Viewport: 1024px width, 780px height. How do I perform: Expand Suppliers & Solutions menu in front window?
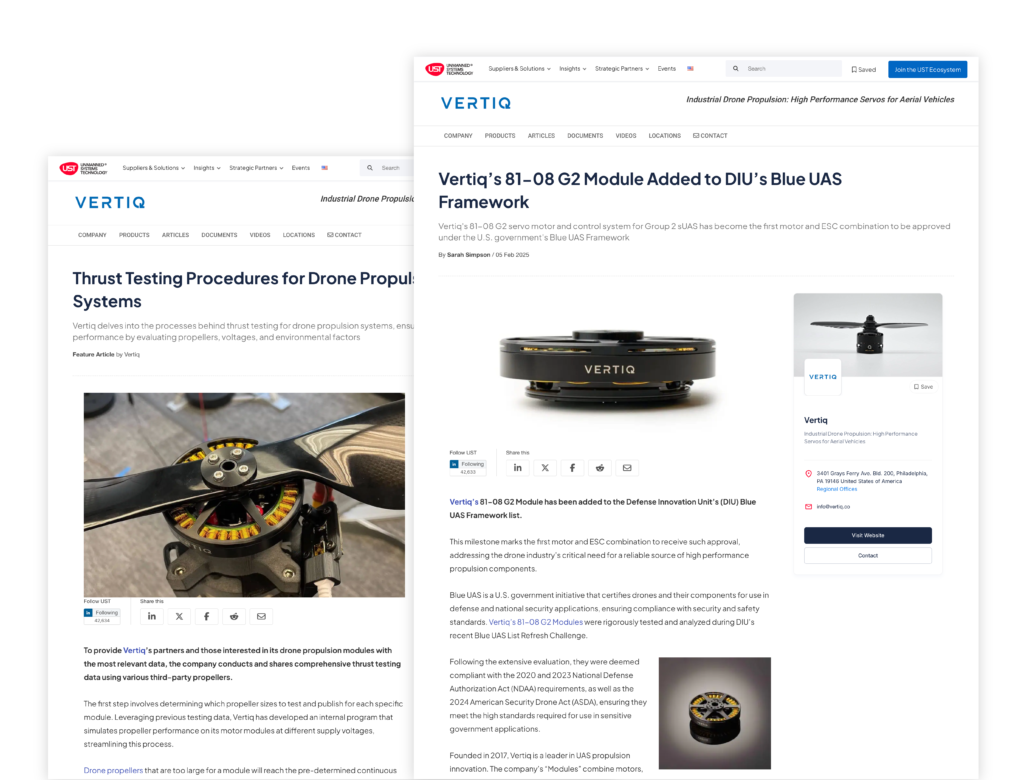click(x=519, y=69)
